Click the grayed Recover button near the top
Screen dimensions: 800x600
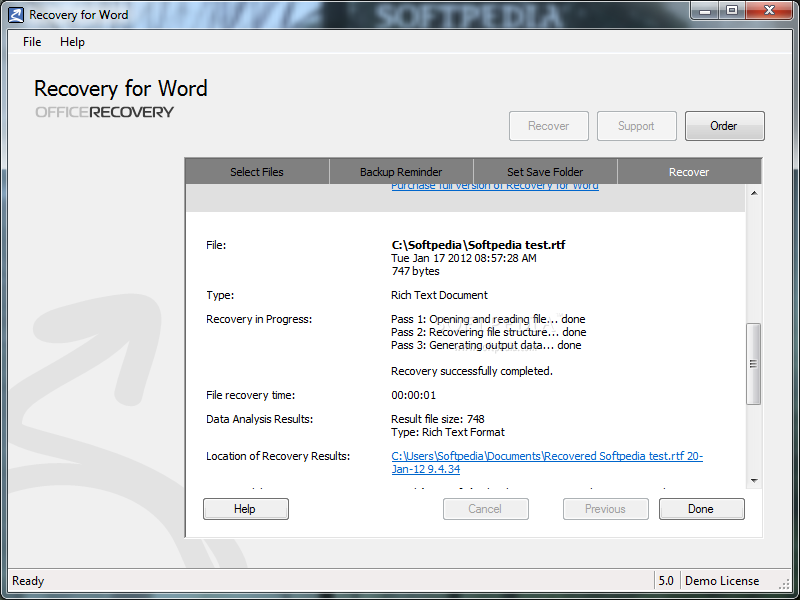tap(548, 126)
